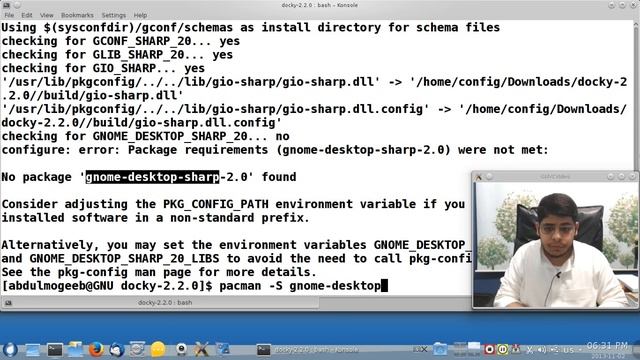Launch the webcam application from the panel

[181, 349]
